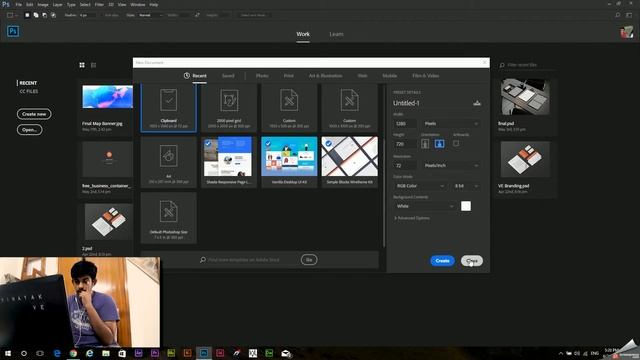The height and width of the screenshot is (360, 640).
Task: Click the Resolution input field
Action: pyautogui.click(x=405, y=165)
